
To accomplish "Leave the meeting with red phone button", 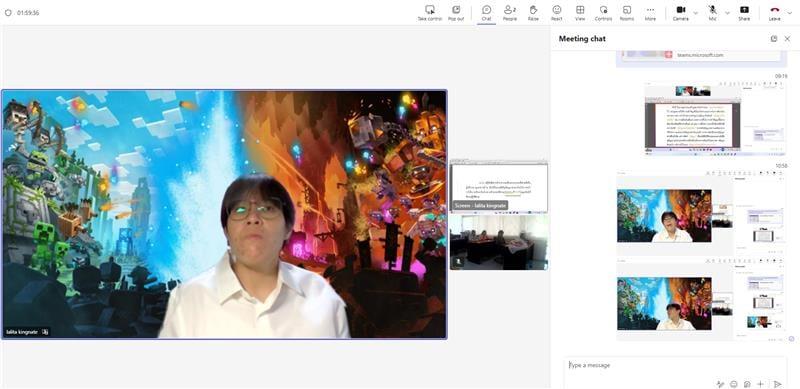I will 774,13.
